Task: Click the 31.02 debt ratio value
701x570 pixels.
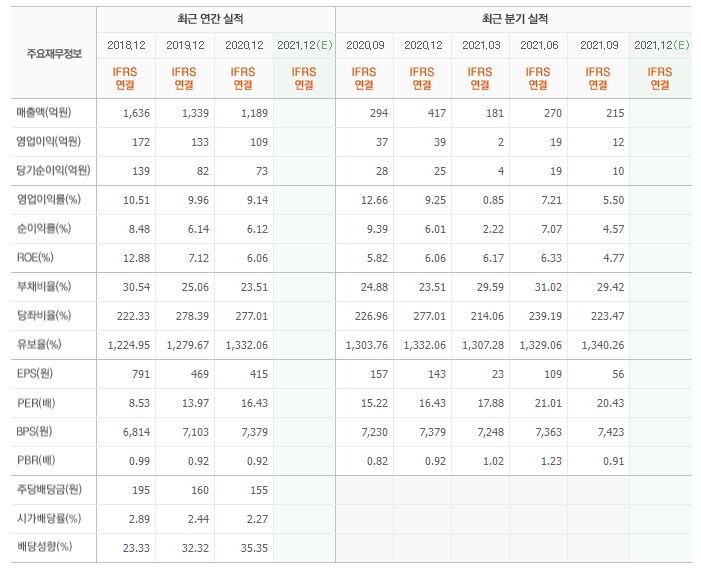Action: 549,287
